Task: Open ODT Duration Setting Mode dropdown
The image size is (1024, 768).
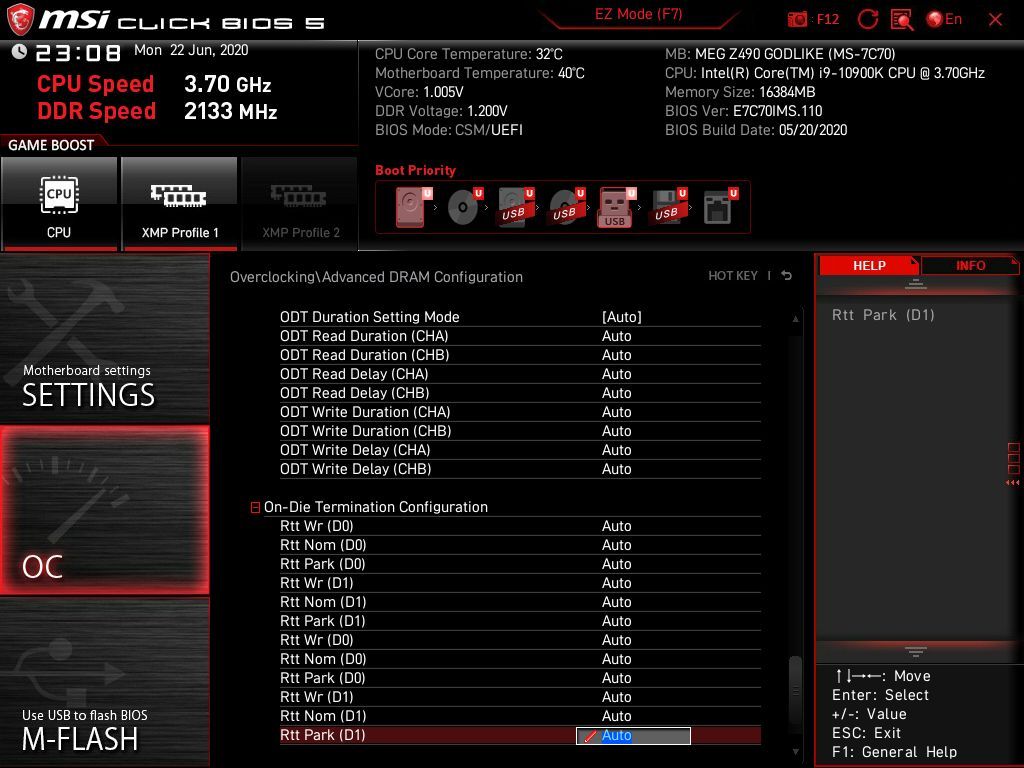Action: [621, 317]
